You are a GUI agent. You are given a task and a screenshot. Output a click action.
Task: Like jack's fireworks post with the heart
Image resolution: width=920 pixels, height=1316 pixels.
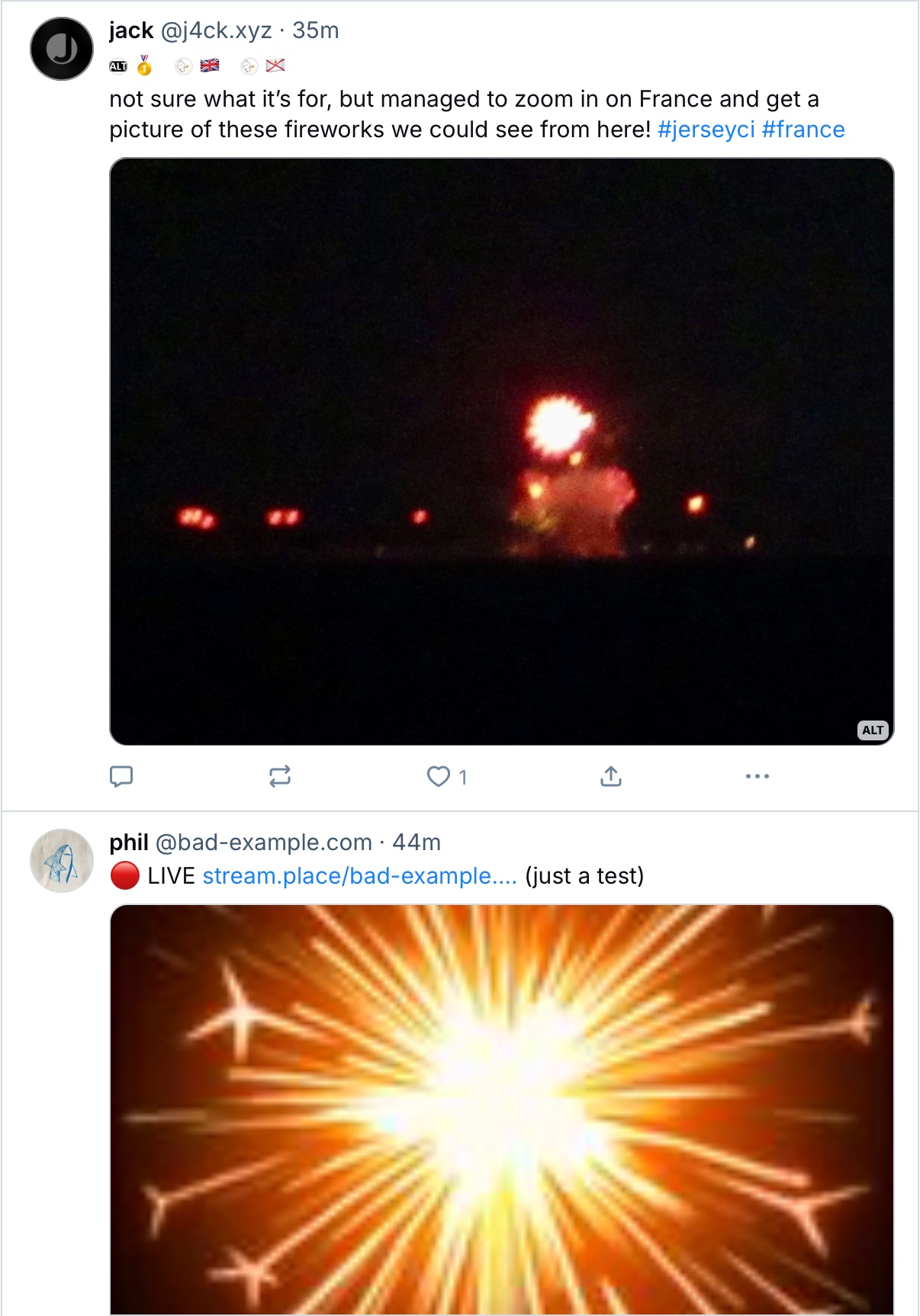439,776
